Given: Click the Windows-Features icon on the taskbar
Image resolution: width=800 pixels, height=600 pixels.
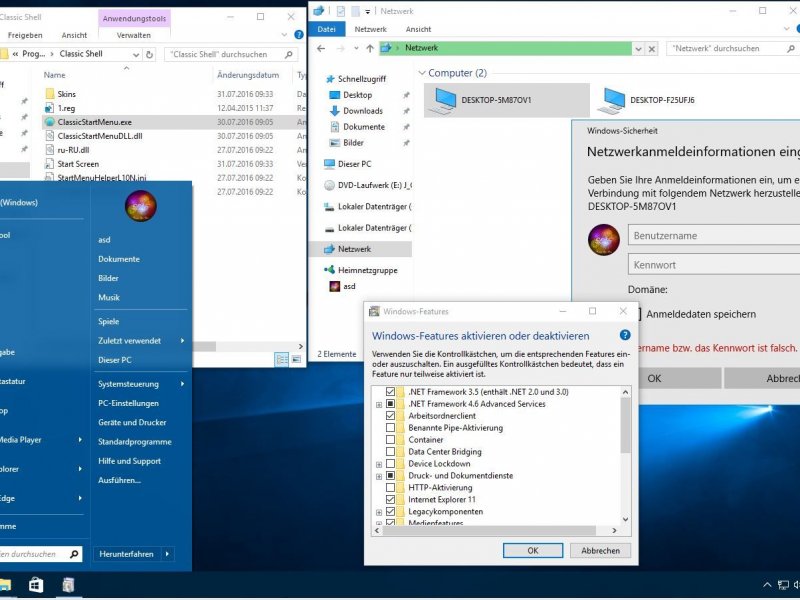Looking at the screenshot, I should (68, 585).
